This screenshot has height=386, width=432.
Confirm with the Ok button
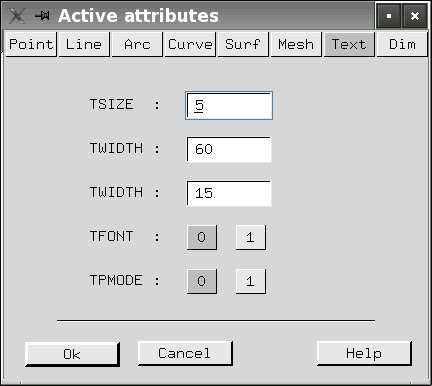pyautogui.click(x=72, y=354)
